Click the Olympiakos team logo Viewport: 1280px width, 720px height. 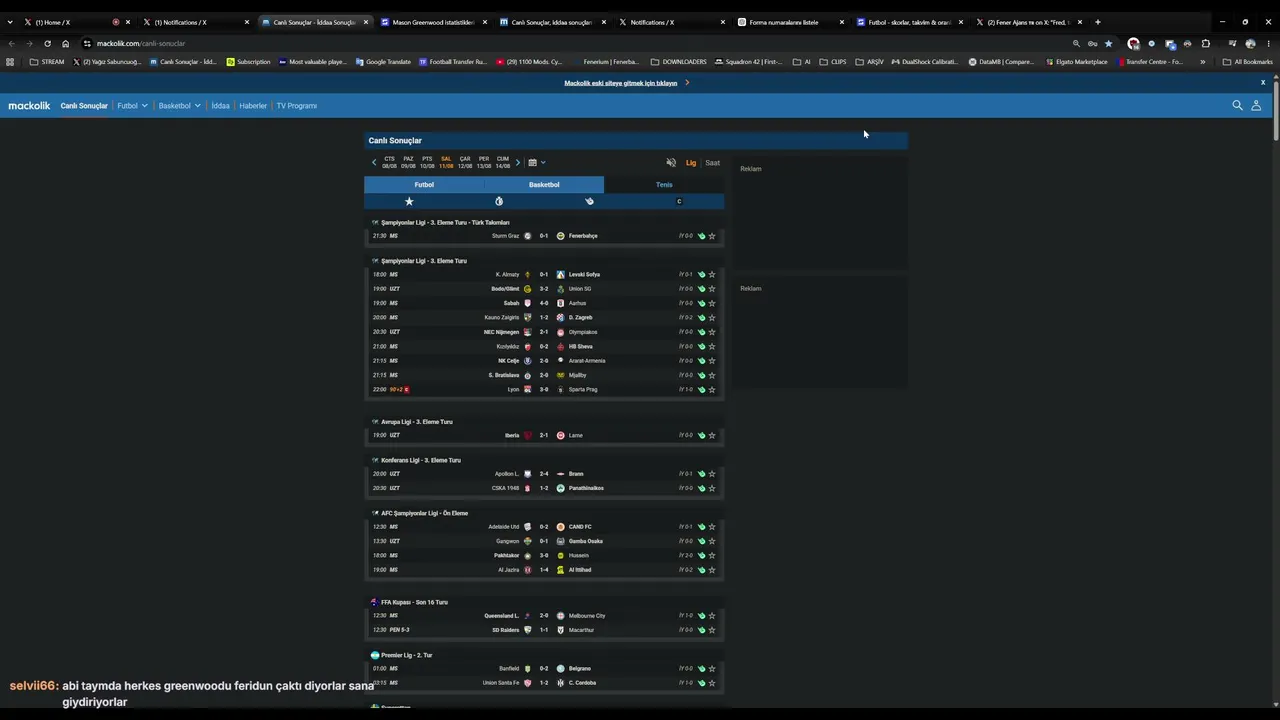pyautogui.click(x=561, y=332)
